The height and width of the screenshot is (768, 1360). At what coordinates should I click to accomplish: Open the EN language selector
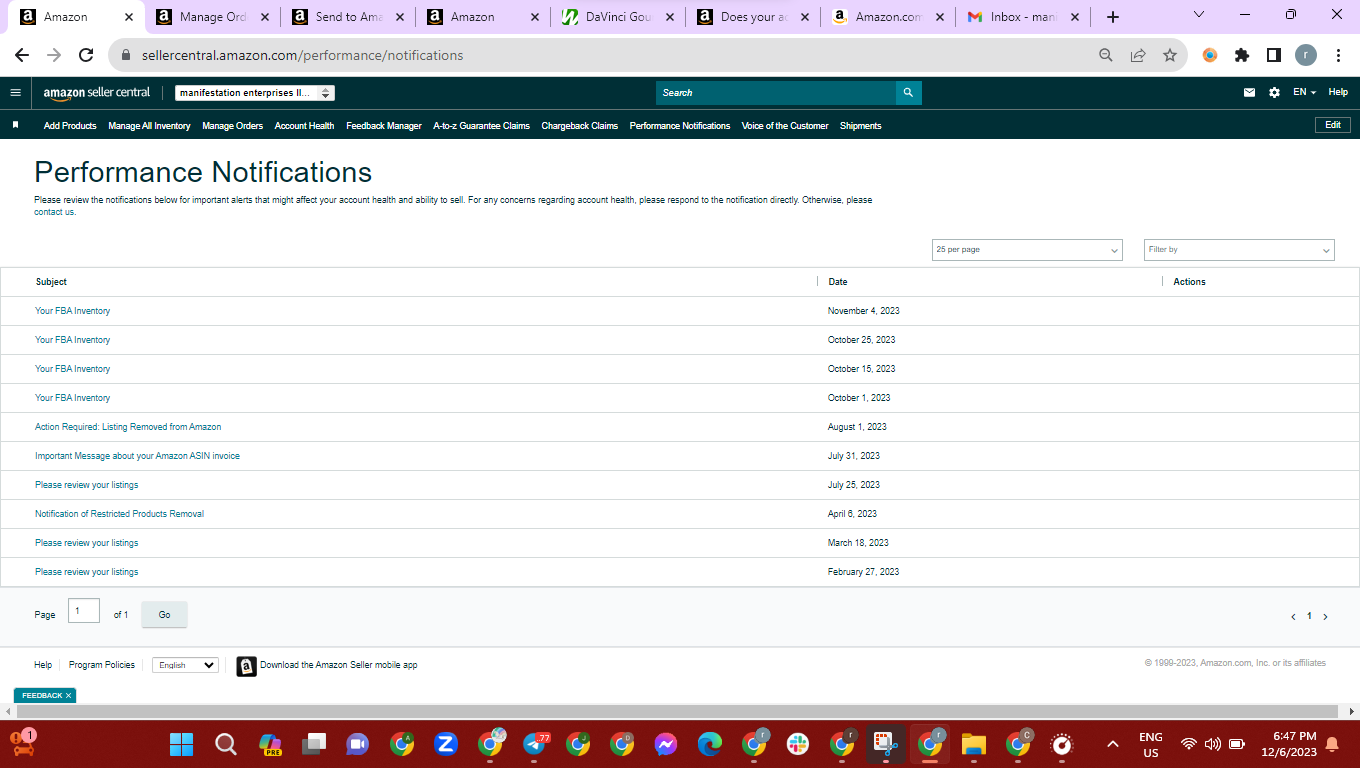[1304, 92]
